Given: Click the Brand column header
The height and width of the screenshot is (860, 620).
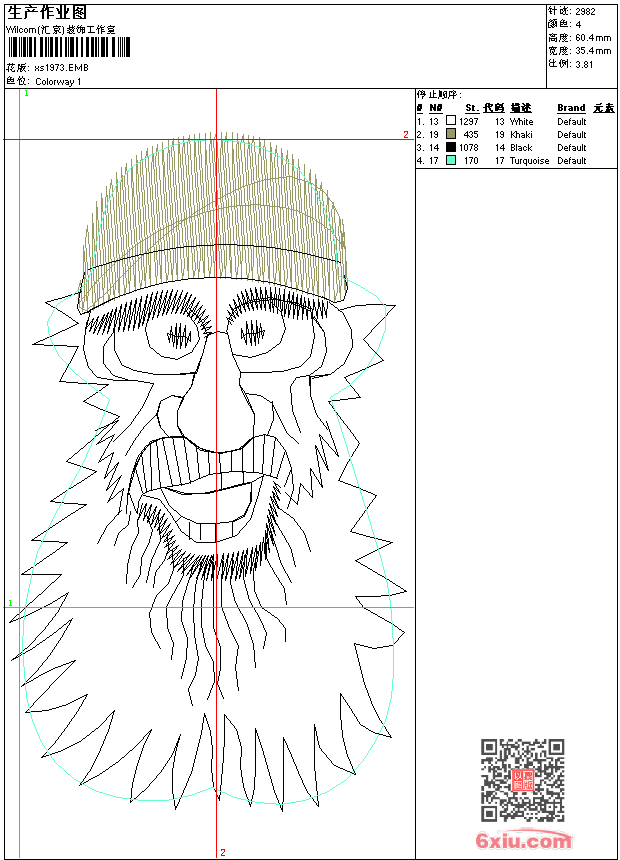Looking at the screenshot, I should [571, 108].
